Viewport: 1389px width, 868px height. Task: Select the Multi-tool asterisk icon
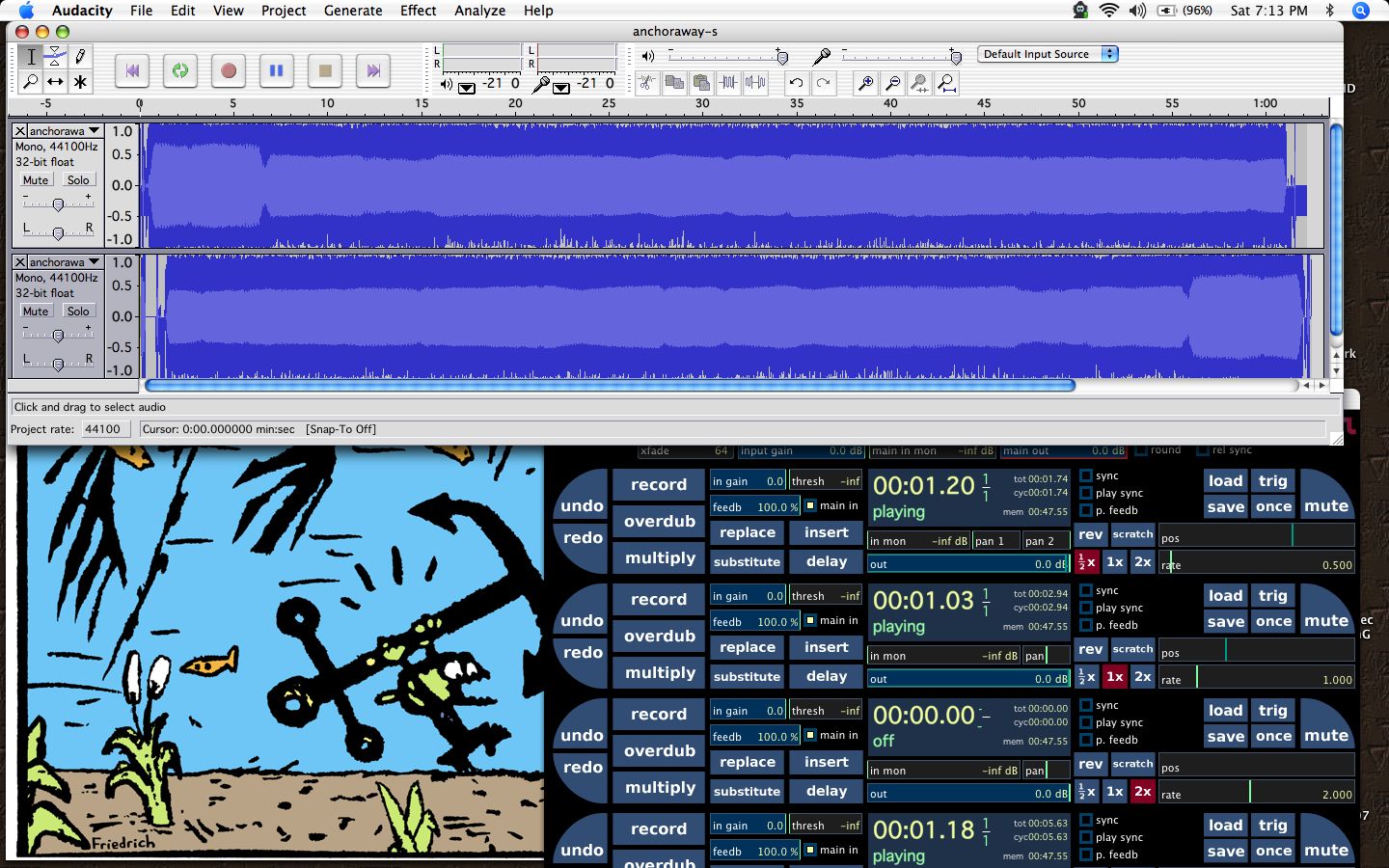tap(80, 81)
